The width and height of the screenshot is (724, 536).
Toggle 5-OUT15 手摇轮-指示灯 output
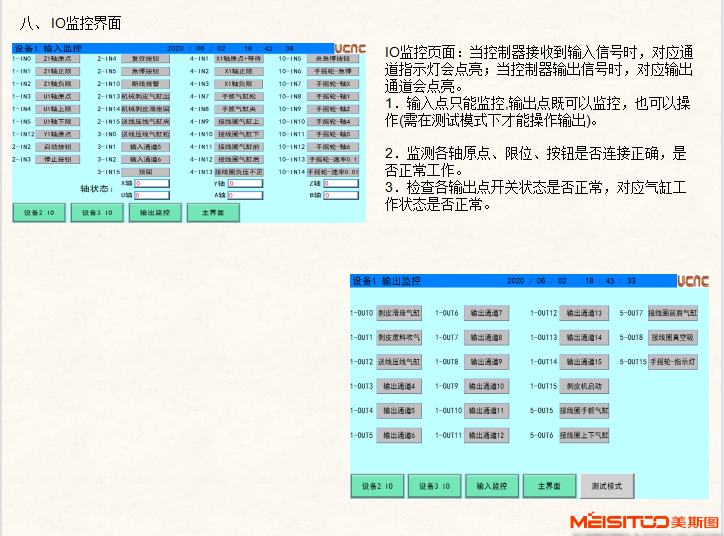click(x=673, y=361)
